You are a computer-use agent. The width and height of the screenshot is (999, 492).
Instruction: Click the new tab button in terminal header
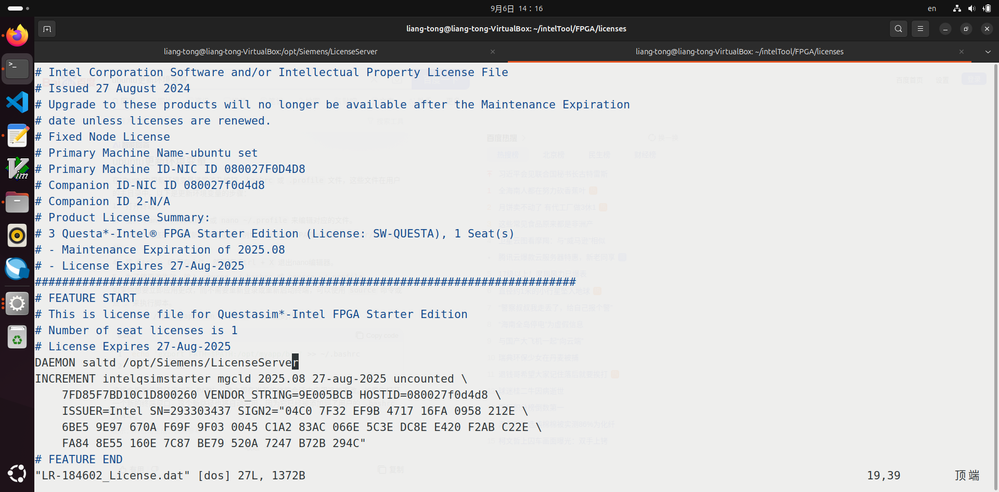47,29
